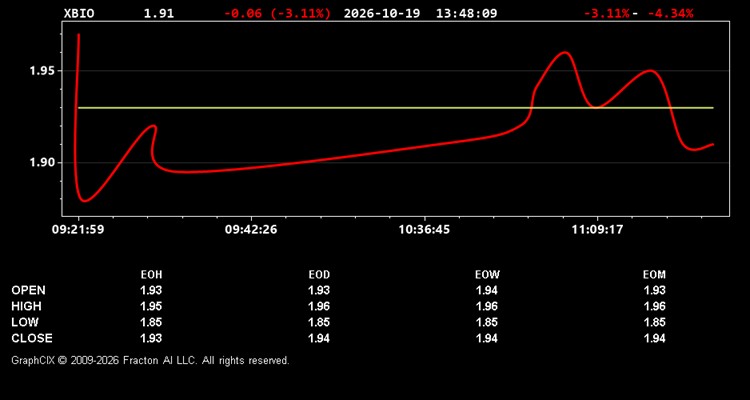
Task: Click the EOH HIGH value 1.95
Action: [151, 306]
